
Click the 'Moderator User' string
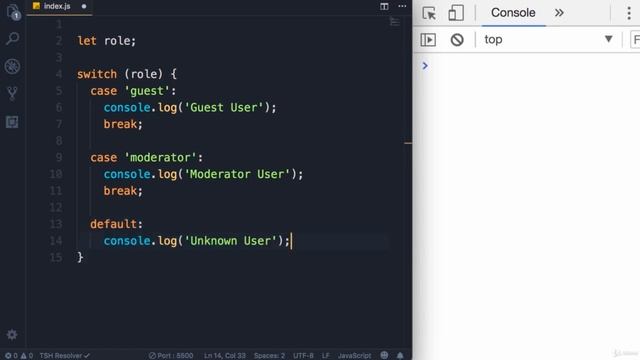coord(237,174)
